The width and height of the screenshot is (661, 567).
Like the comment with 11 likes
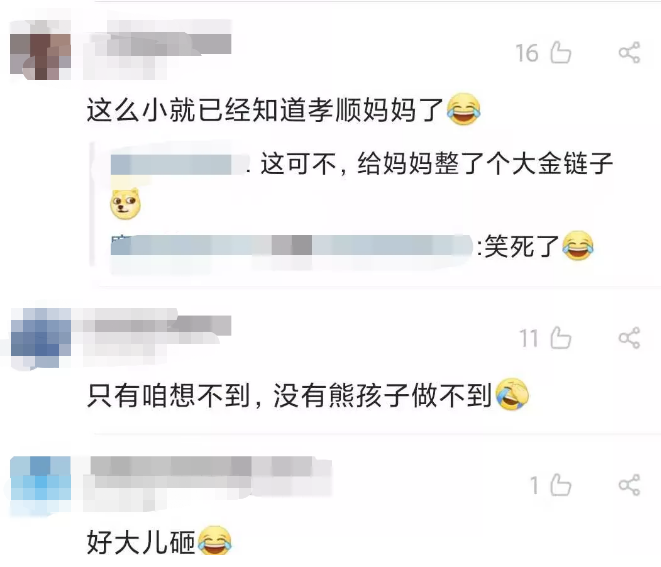point(561,338)
